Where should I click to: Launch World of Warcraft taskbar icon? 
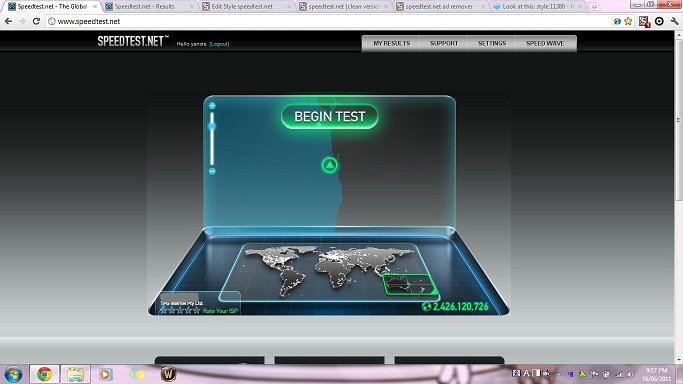(168, 374)
